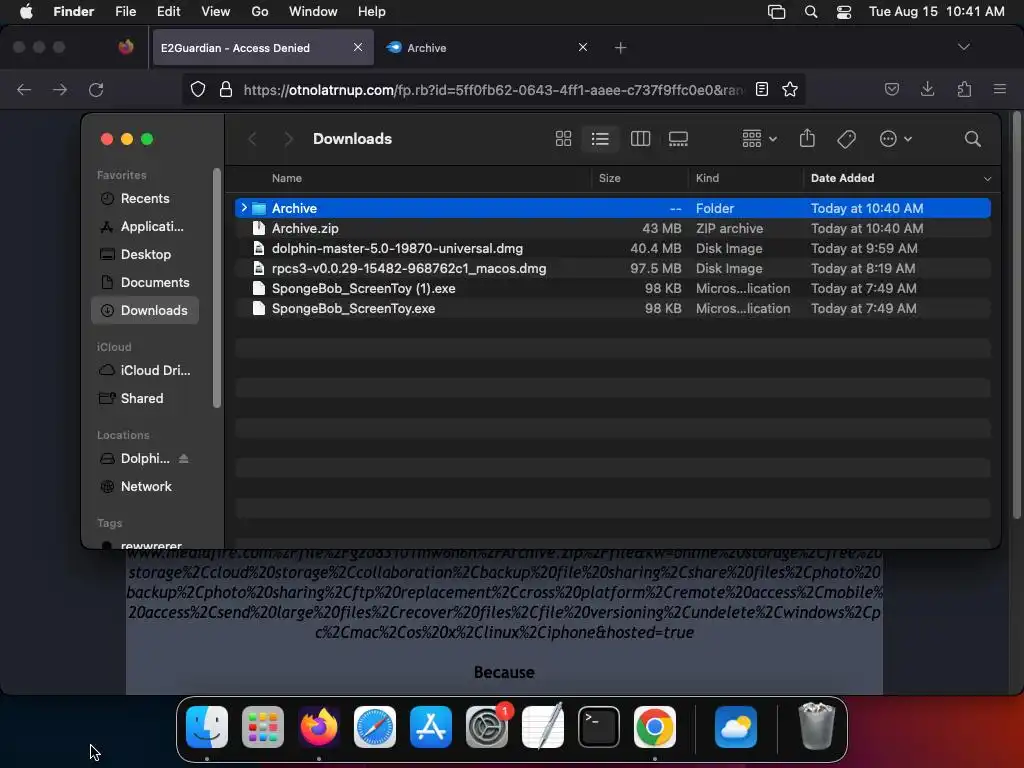Select SpongeBob_ScreenToy (1).exe file

click(x=613, y=288)
